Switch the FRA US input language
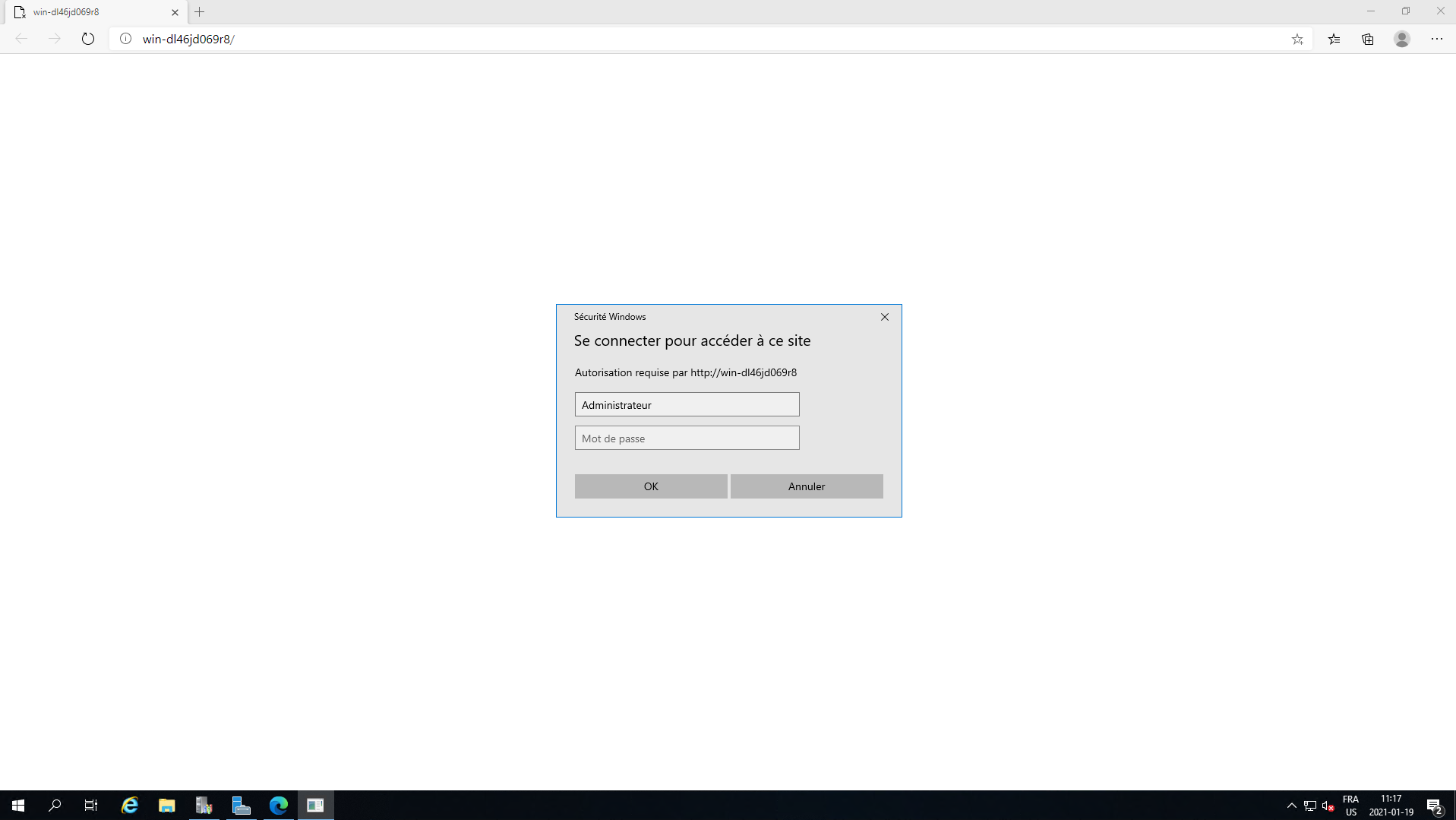The width and height of the screenshot is (1456, 820). [1350, 806]
